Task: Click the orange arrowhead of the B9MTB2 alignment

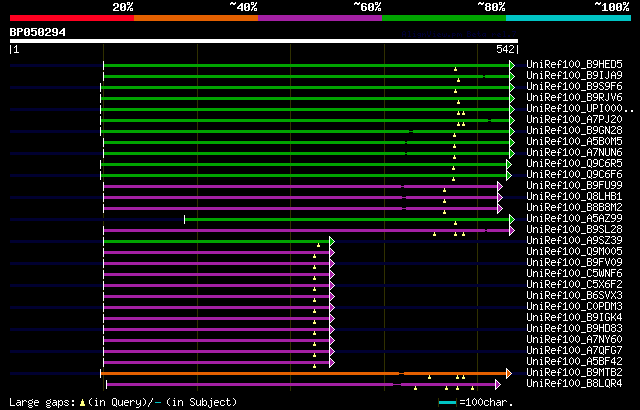Action: coord(509,373)
